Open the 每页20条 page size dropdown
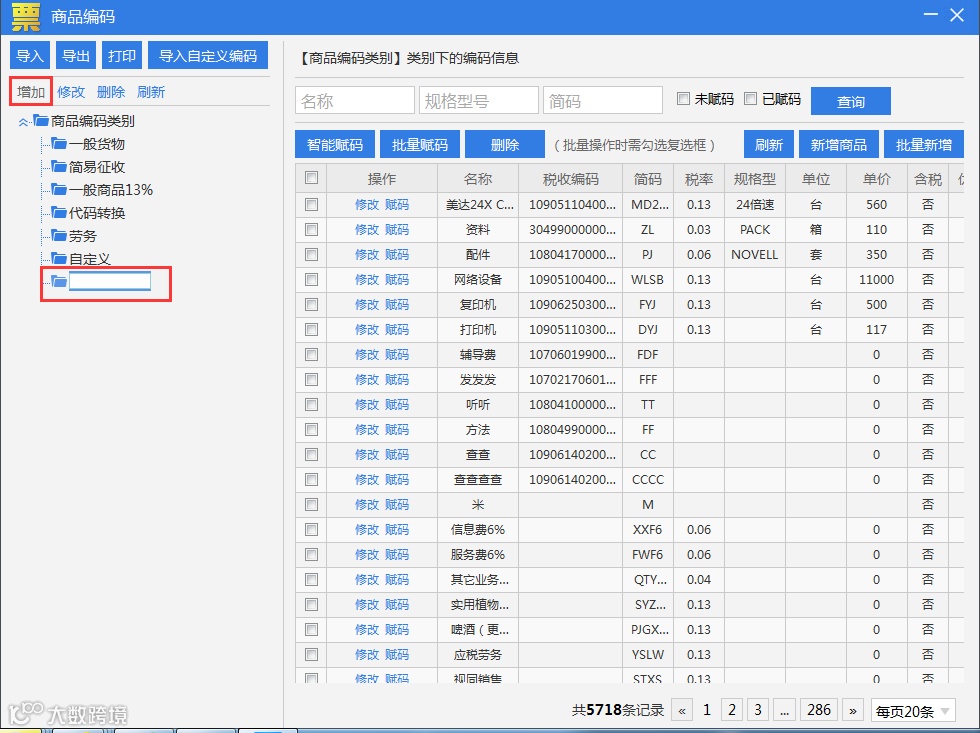 (913, 711)
